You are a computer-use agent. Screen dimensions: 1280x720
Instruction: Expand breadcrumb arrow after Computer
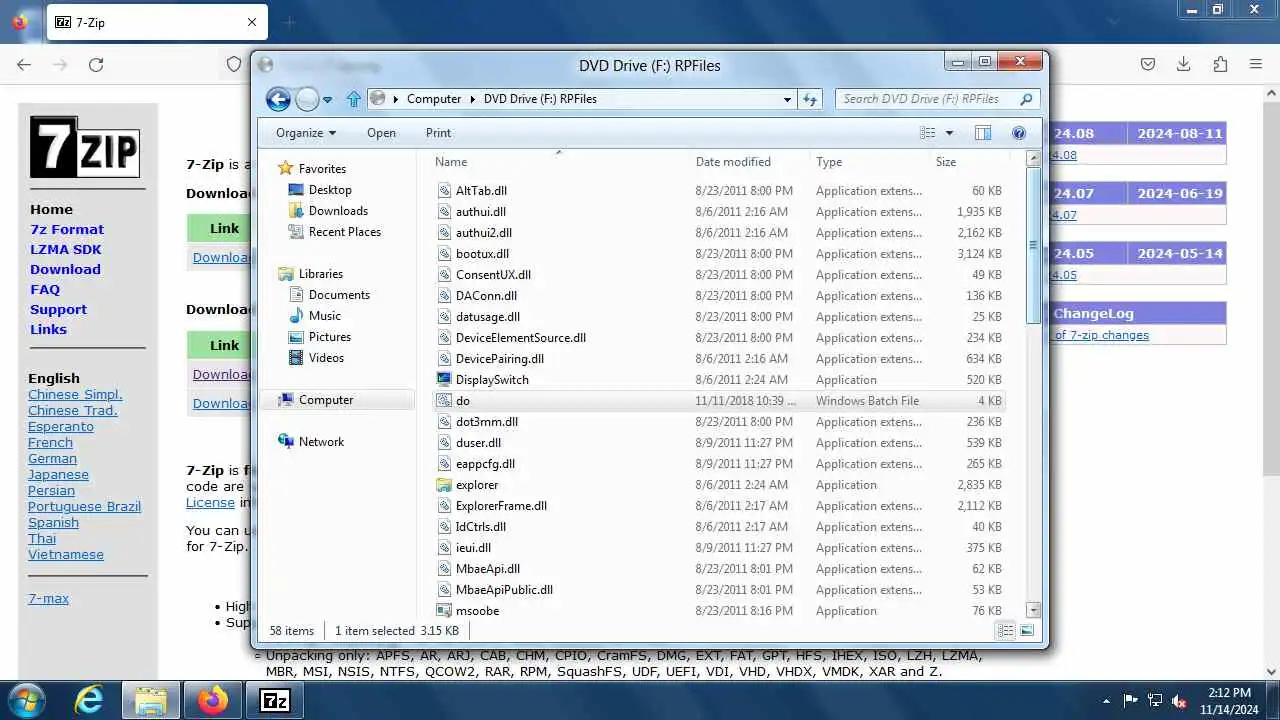473,99
